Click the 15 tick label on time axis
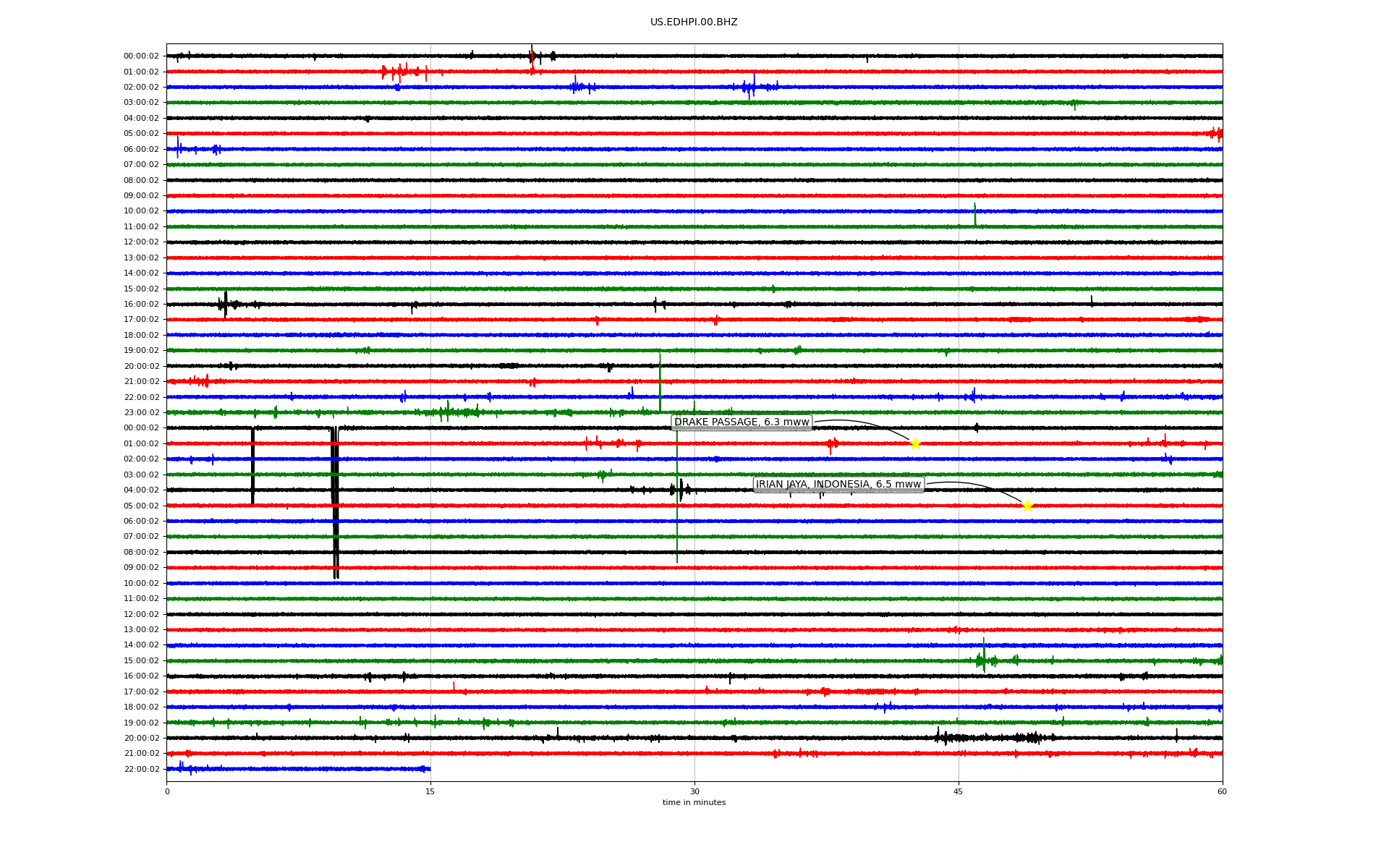The height and width of the screenshot is (868, 1389). coord(430,791)
